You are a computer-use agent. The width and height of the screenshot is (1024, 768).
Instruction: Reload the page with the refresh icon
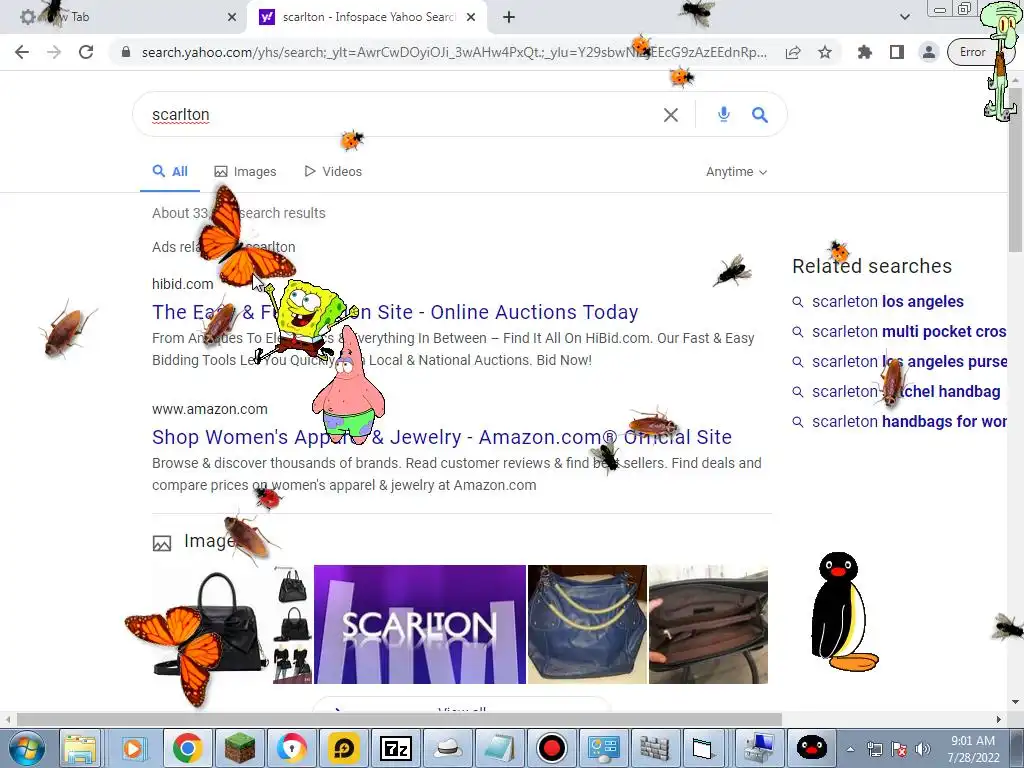coord(86,52)
